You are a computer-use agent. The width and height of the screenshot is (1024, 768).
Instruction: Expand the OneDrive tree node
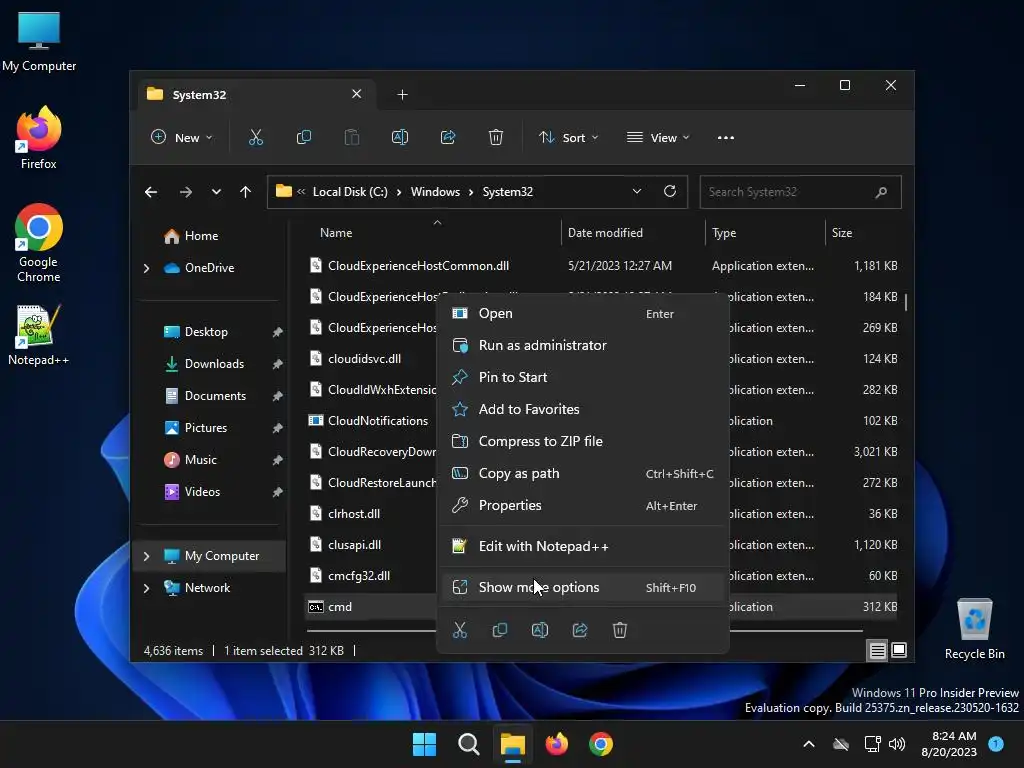(x=146, y=268)
